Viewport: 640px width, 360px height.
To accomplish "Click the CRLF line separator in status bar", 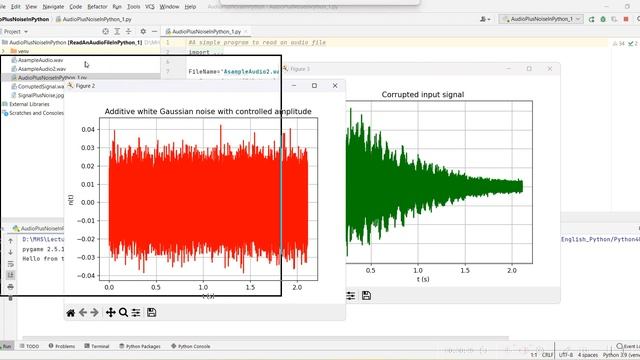I will [x=547, y=355].
